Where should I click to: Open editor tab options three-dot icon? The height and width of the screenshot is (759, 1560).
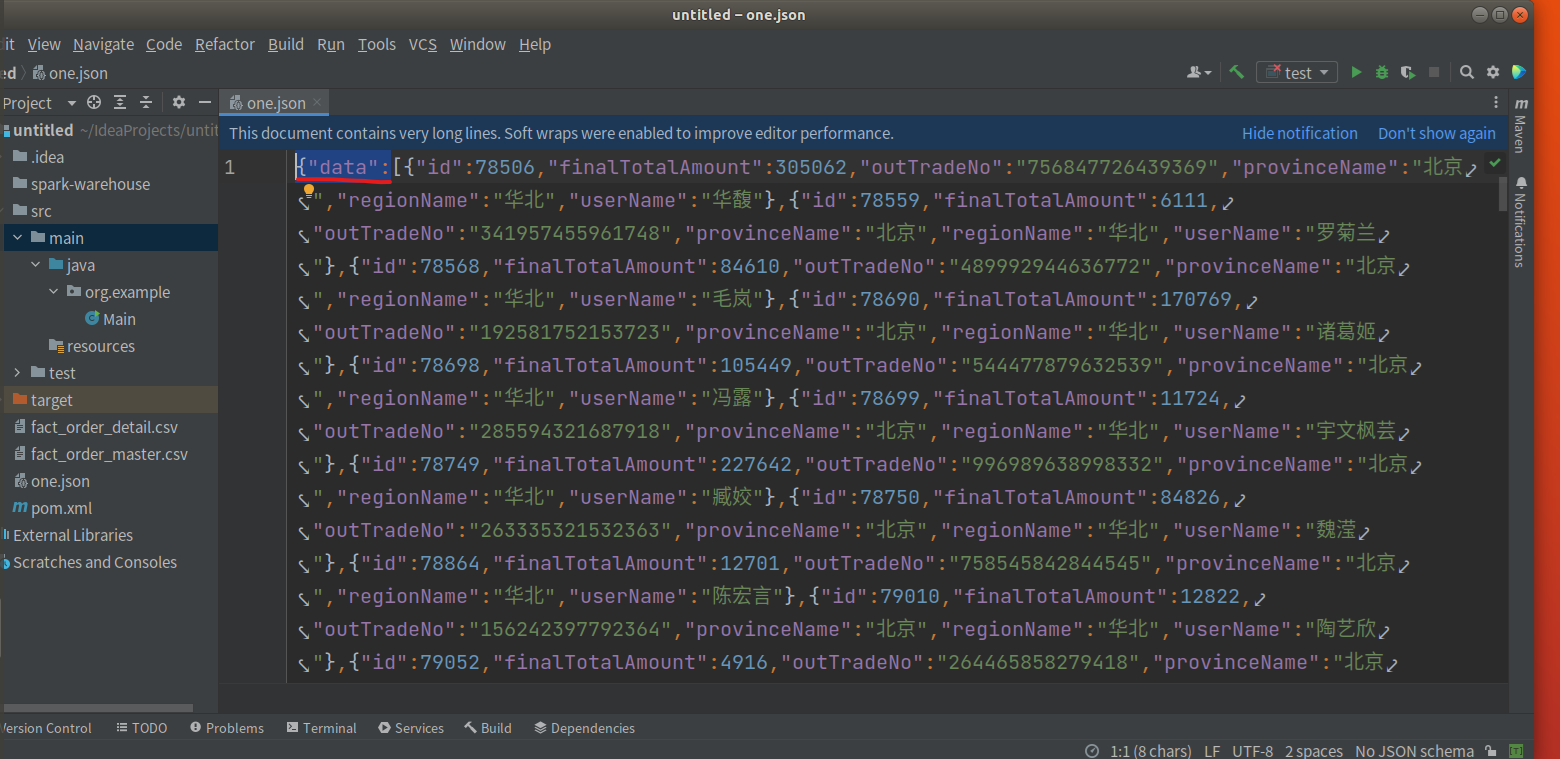(x=1496, y=102)
